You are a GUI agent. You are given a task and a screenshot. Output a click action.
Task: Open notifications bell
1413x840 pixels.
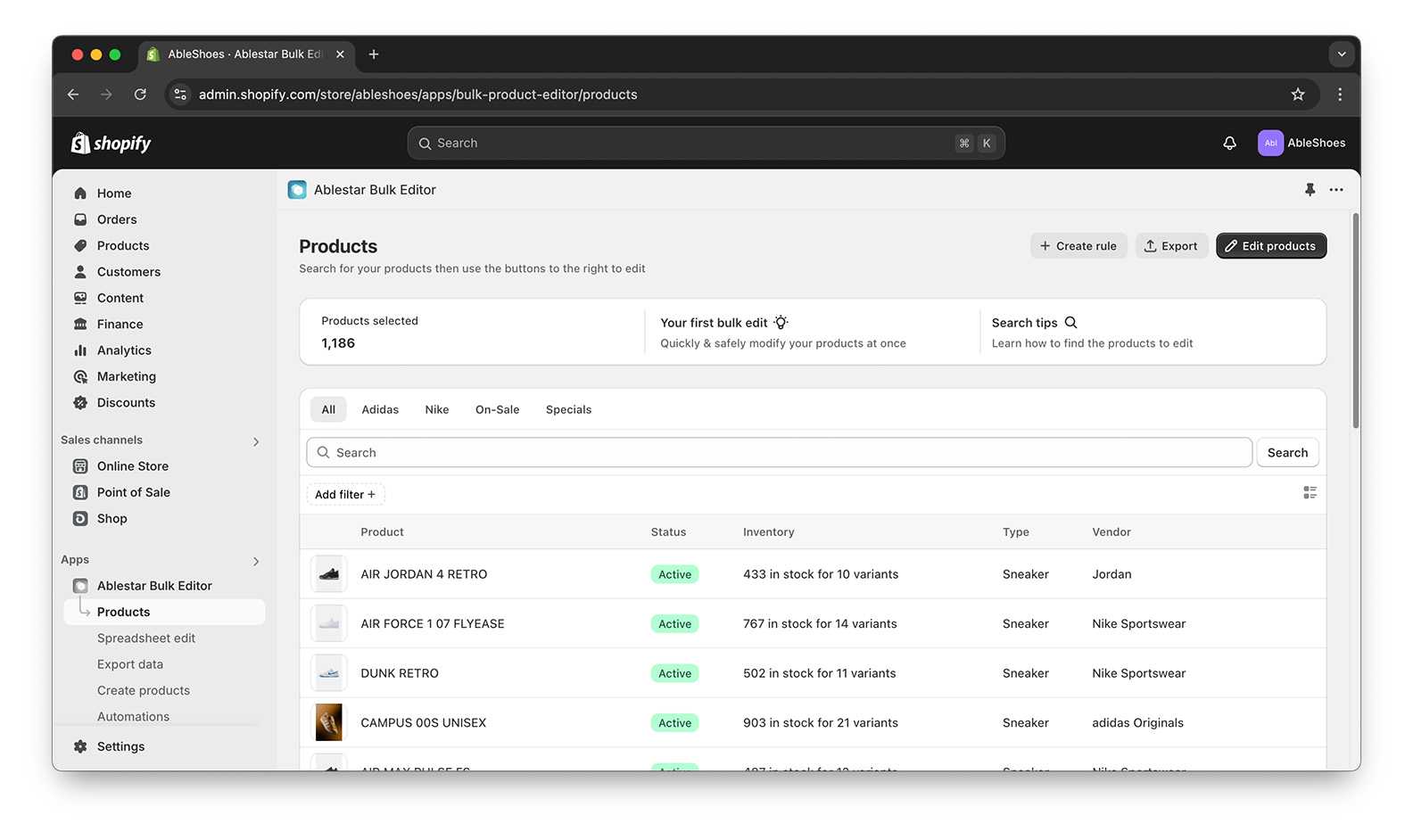point(1229,143)
